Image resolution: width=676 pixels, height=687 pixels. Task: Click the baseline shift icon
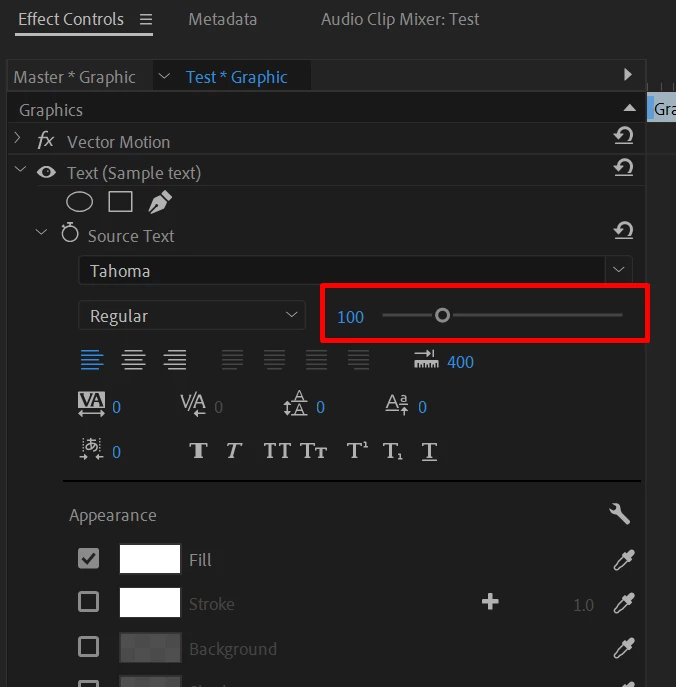point(397,404)
